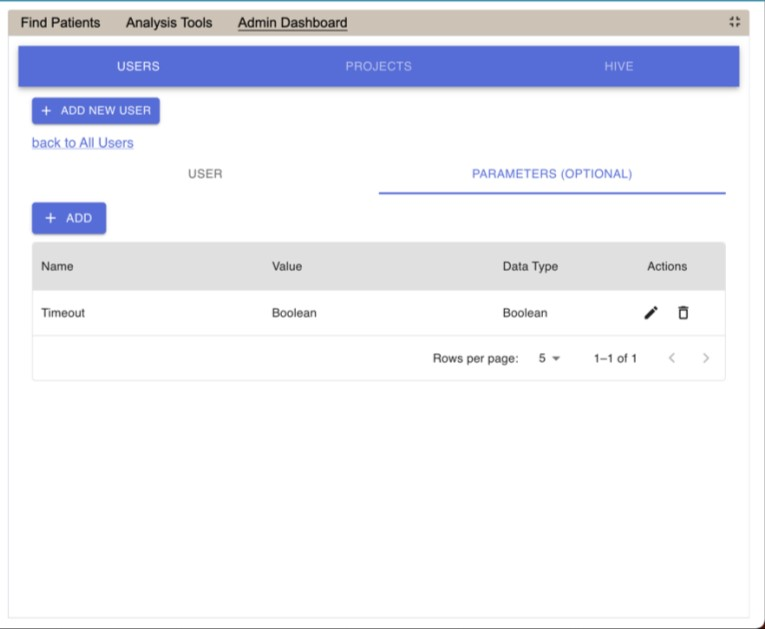Open the Rows per page dropdown
This screenshot has width=765, height=629.
point(549,358)
